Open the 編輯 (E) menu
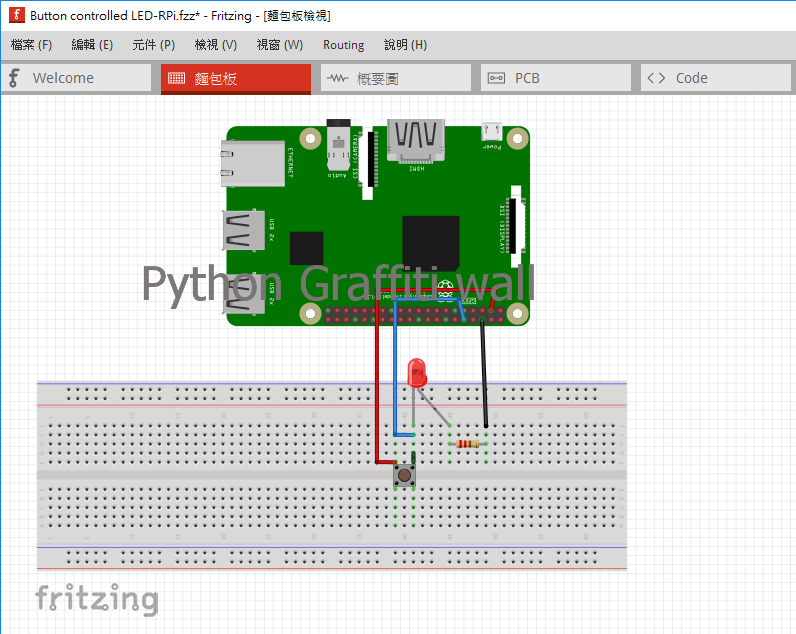This screenshot has height=634, width=796. (x=92, y=45)
